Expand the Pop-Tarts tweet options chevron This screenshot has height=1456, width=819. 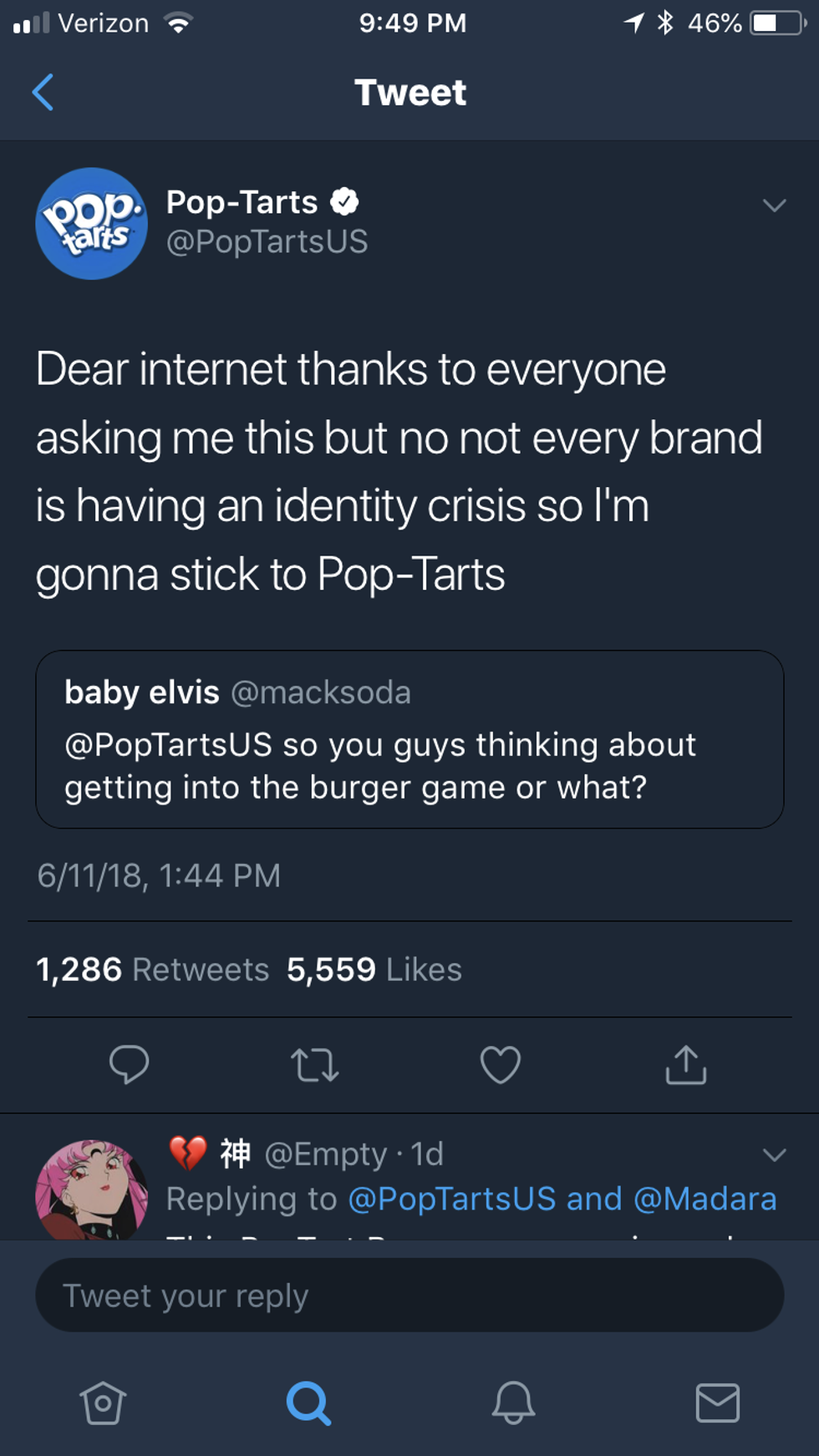pyautogui.click(x=774, y=205)
